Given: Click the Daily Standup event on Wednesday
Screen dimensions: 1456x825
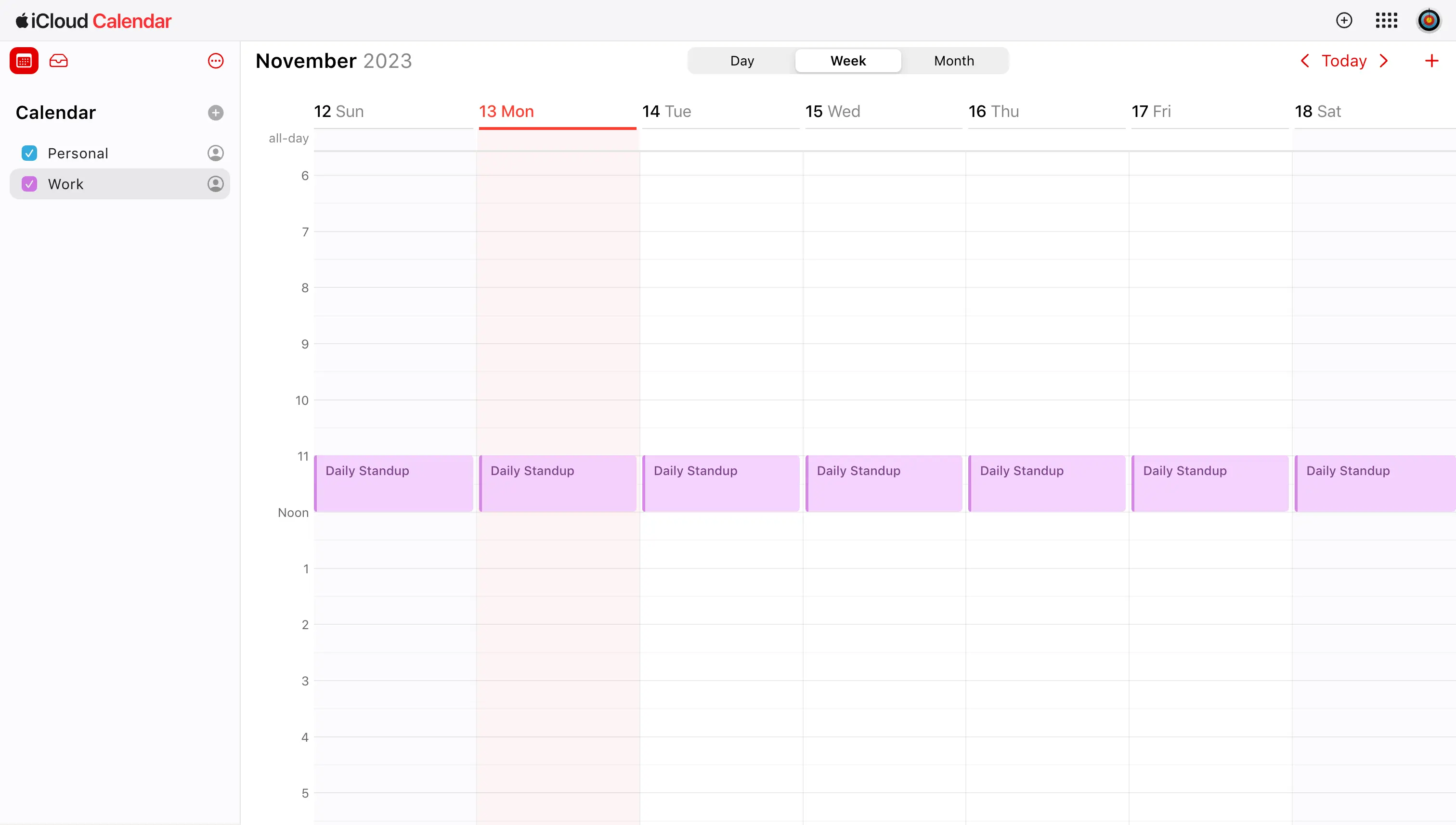Looking at the screenshot, I should 884,483.
